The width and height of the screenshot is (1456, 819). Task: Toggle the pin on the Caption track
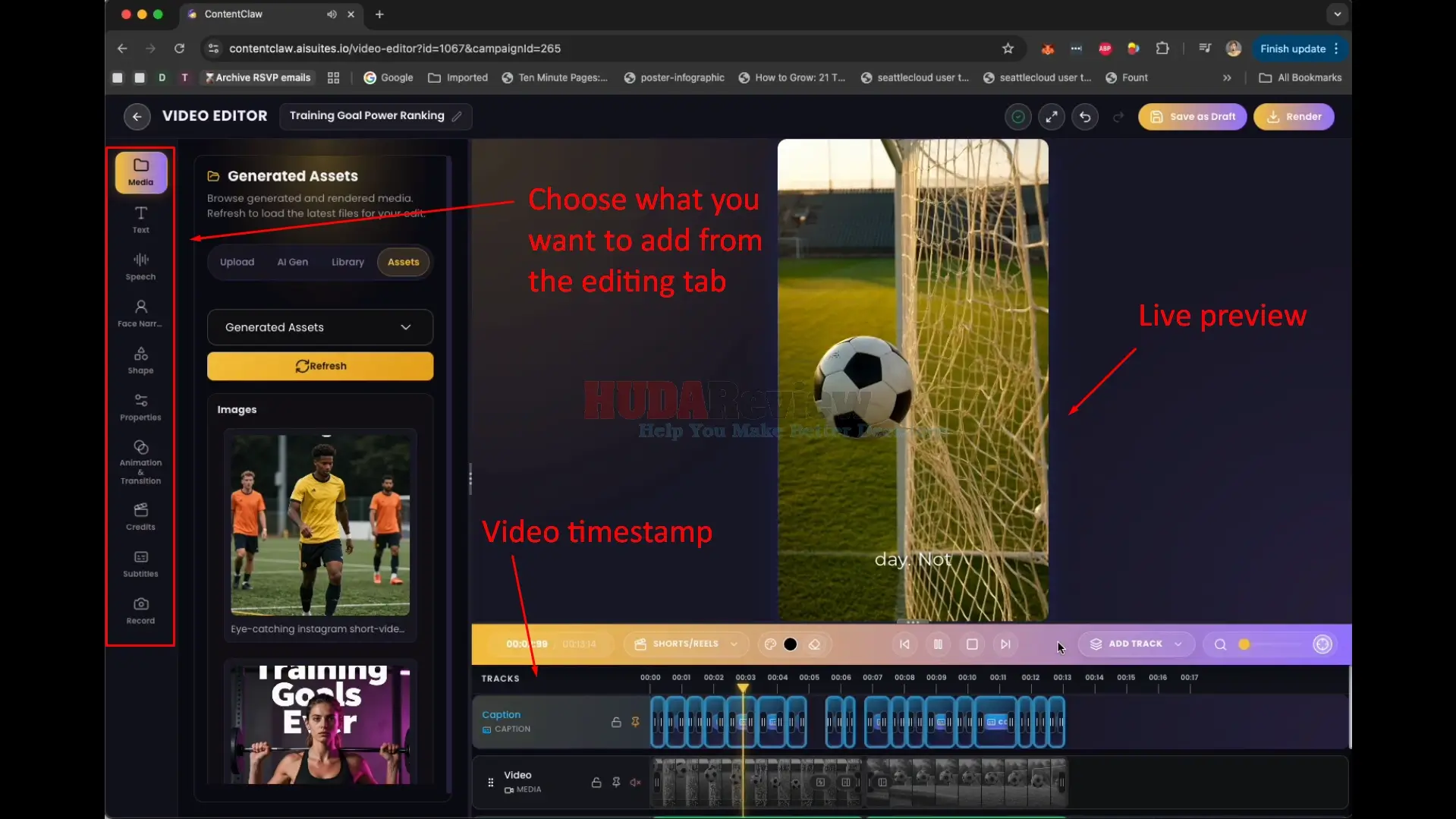636,722
